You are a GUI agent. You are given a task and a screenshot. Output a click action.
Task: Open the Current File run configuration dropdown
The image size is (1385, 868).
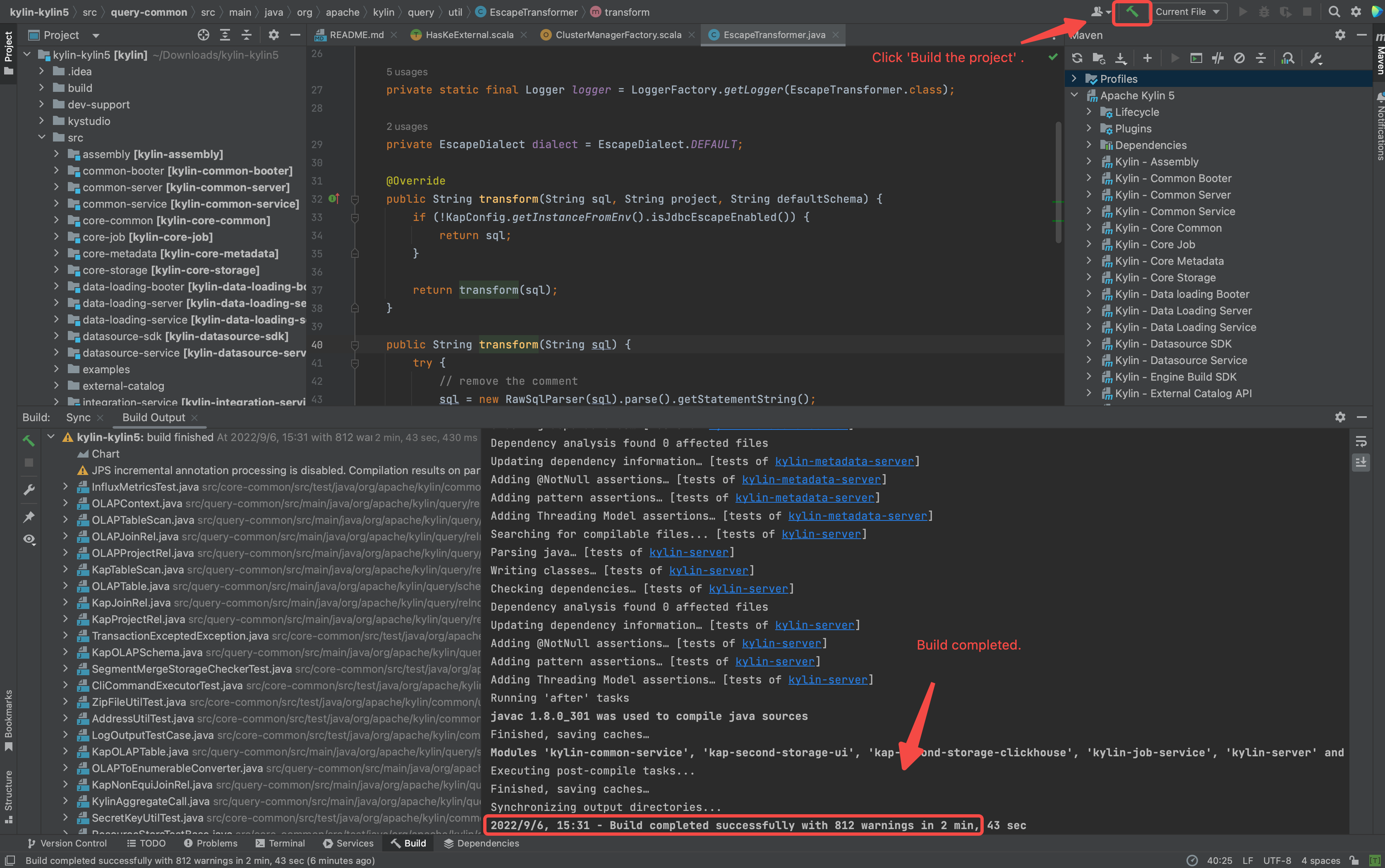[x=1186, y=12]
